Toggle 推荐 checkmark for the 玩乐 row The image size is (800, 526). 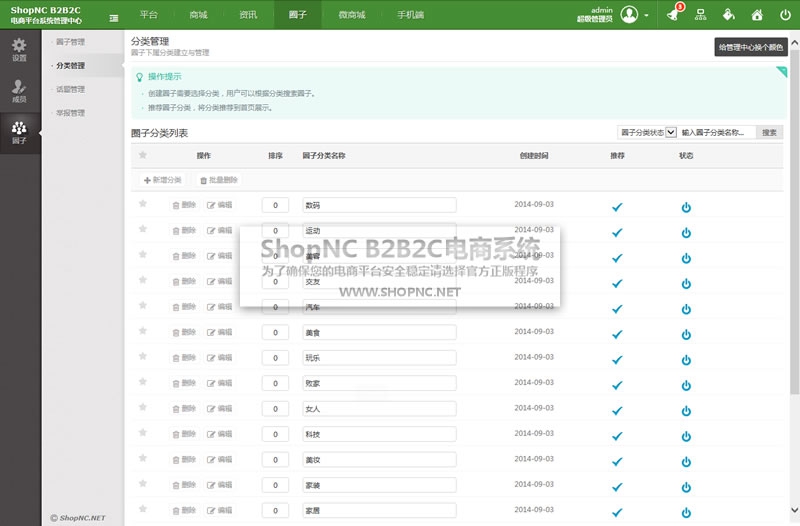[617, 360]
